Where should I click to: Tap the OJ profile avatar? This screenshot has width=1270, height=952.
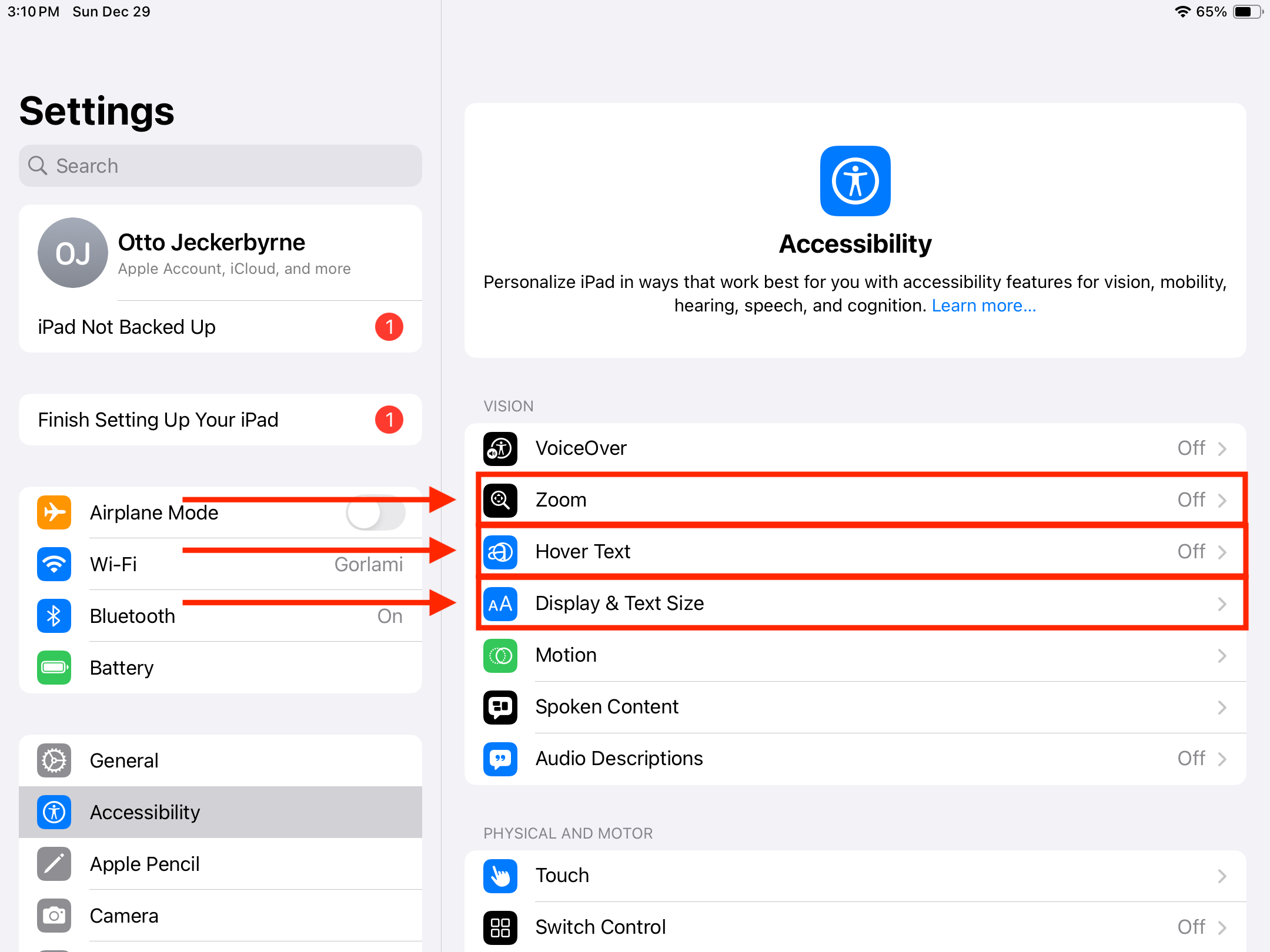pyautogui.click(x=73, y=253)
